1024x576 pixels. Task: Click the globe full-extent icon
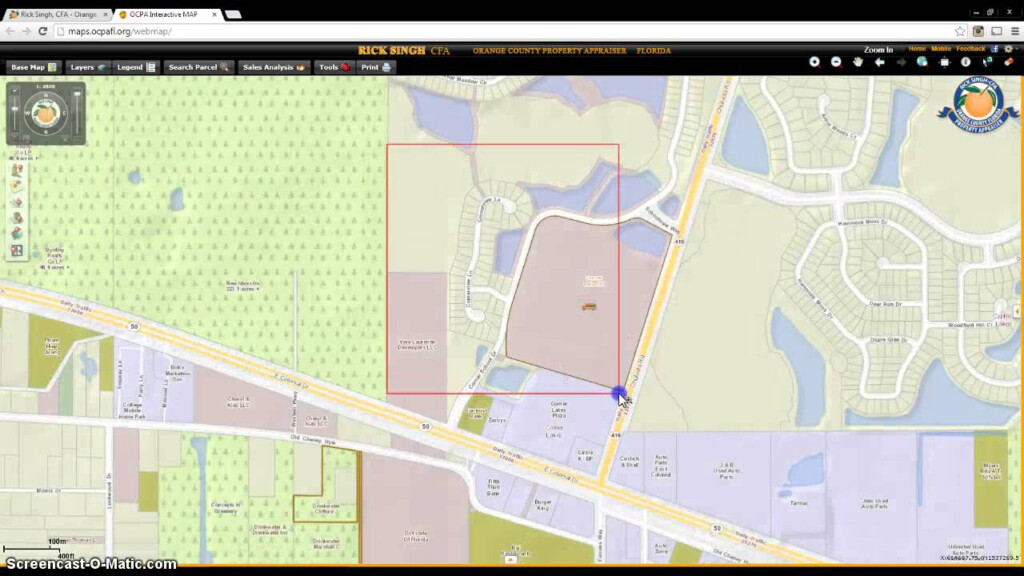coord(922,62)
